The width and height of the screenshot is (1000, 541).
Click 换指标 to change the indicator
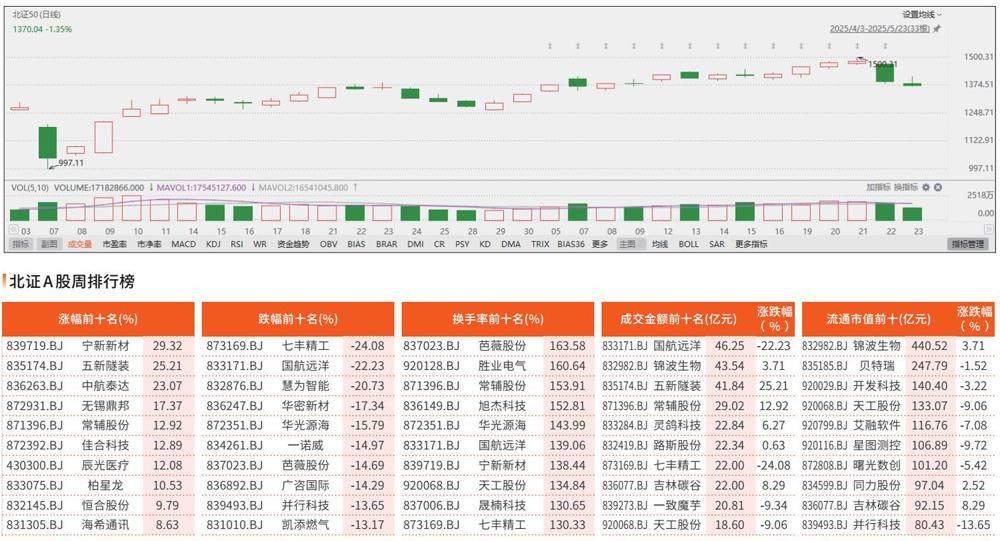906,188
